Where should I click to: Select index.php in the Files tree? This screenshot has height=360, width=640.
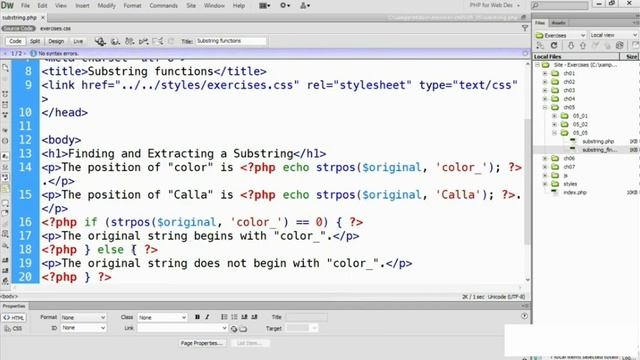tap(574, 192)
